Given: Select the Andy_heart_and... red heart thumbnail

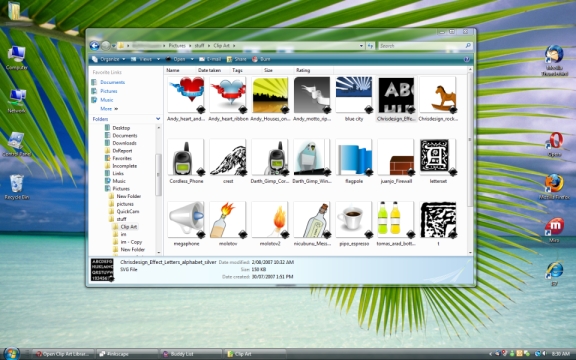Looking at the screenshot, I should (x=186, y=95).
